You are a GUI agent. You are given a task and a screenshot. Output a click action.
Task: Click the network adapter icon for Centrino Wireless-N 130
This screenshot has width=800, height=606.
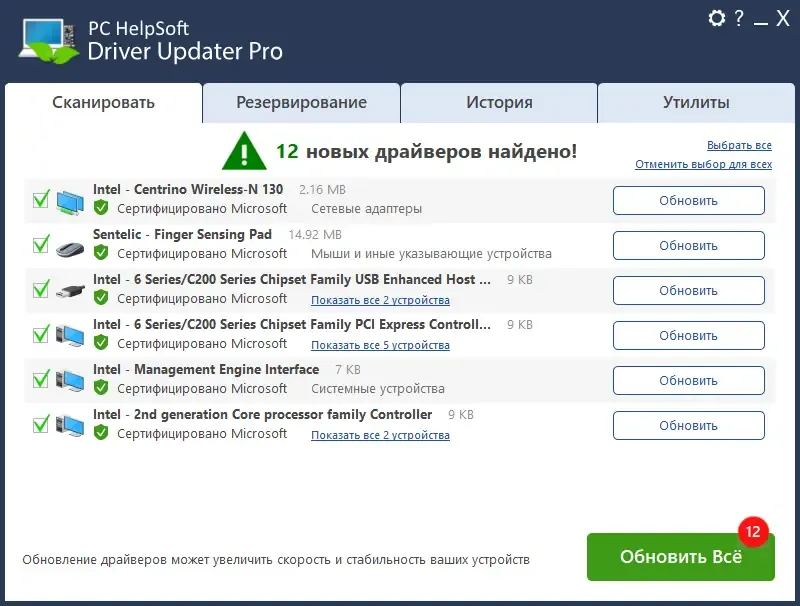pos(70,199)
